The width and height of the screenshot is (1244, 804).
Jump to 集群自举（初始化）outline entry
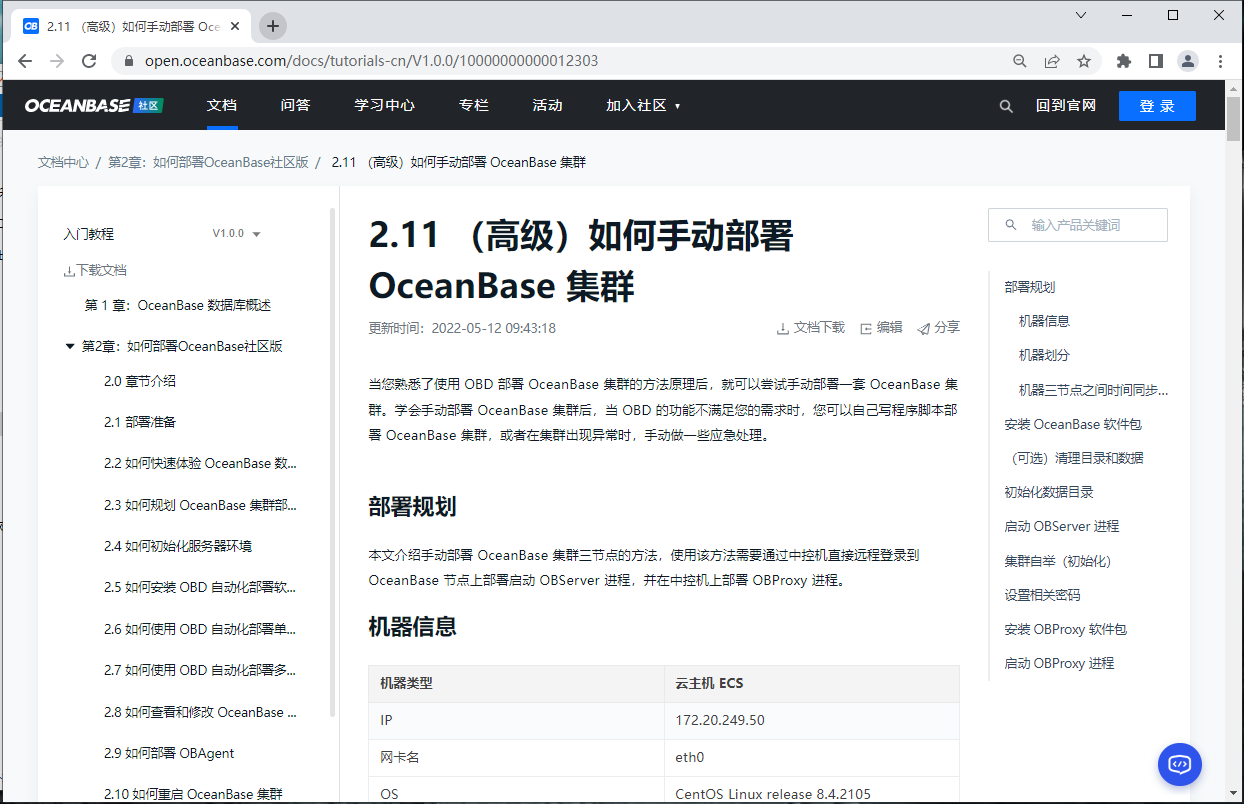point(1058,561)
